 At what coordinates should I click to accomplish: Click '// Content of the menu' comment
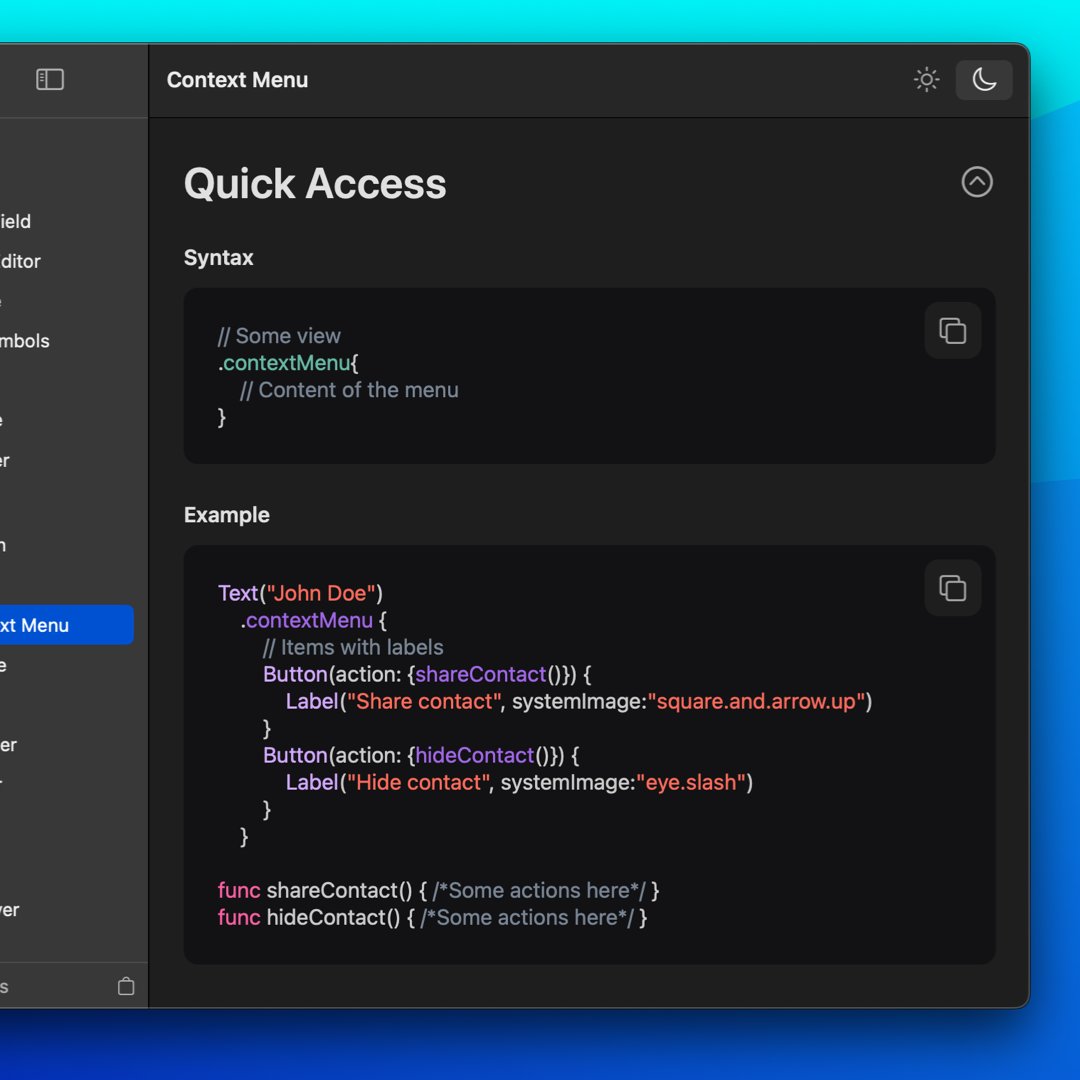click(x=349, y=390)
